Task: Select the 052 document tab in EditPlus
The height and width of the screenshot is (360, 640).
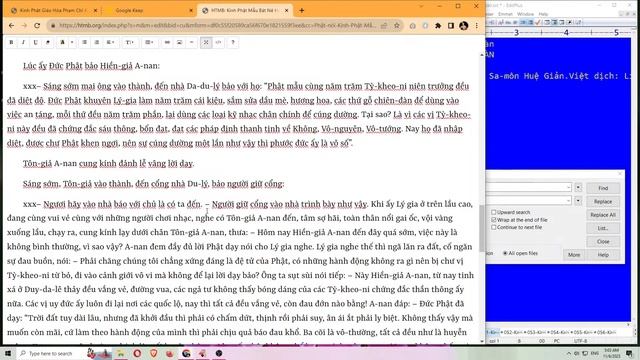Action: 511,332
